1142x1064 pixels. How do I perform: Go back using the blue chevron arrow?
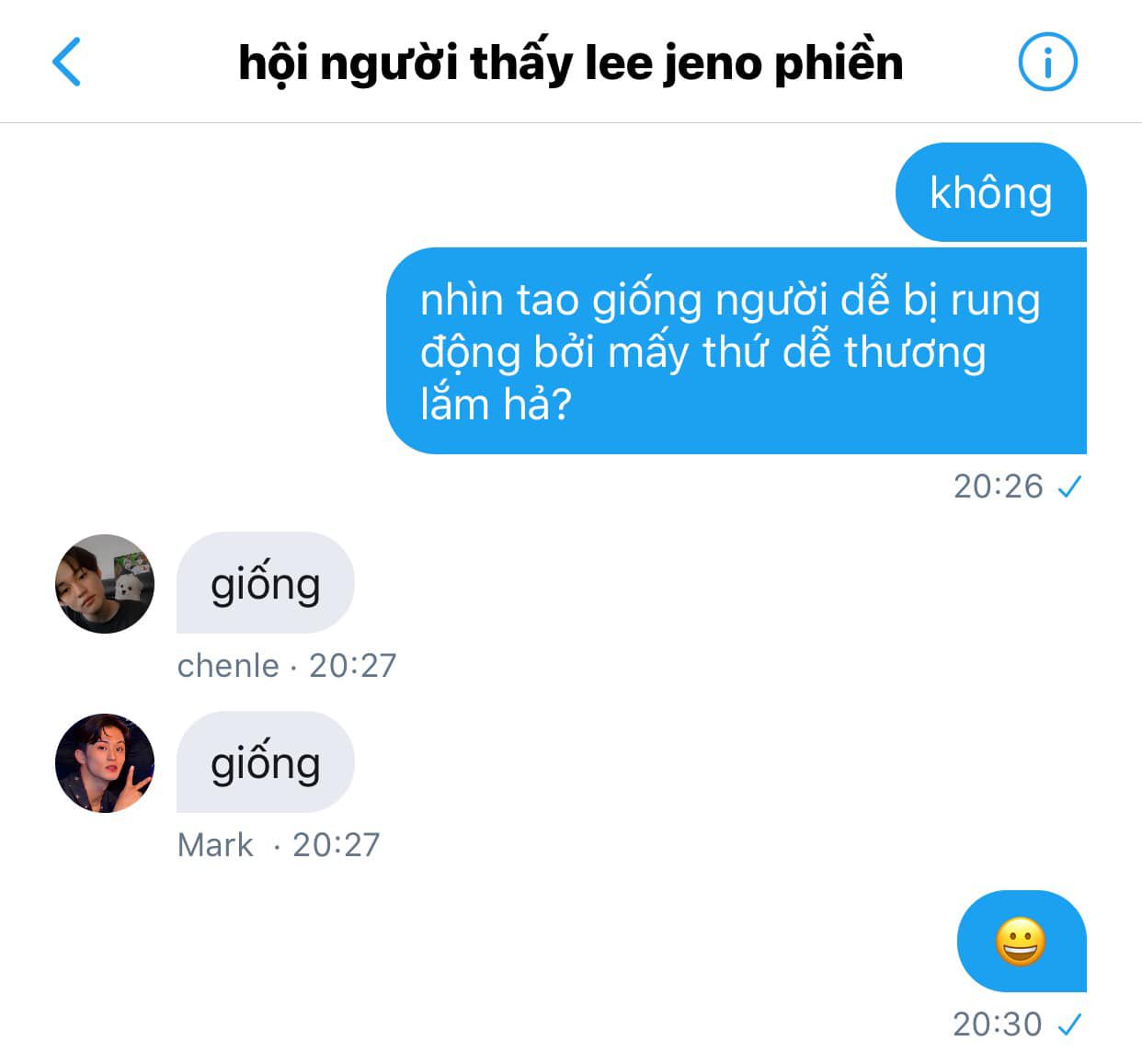click(x=67, y=62)
